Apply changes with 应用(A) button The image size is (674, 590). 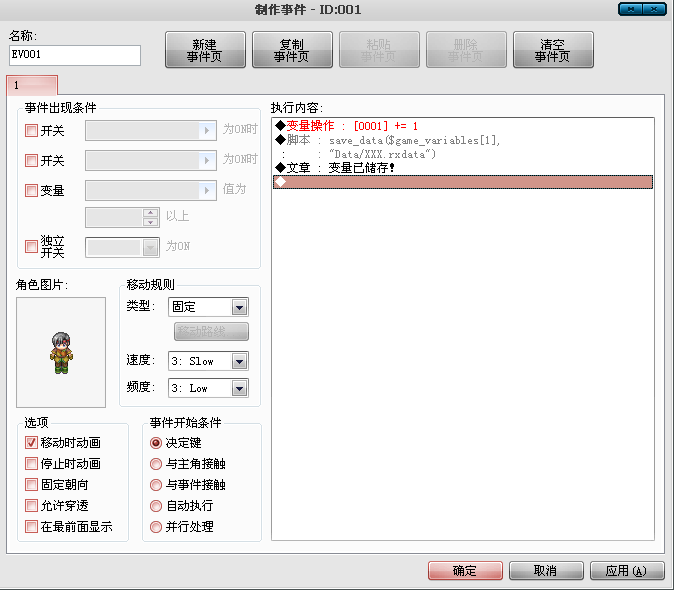(627, 571)
